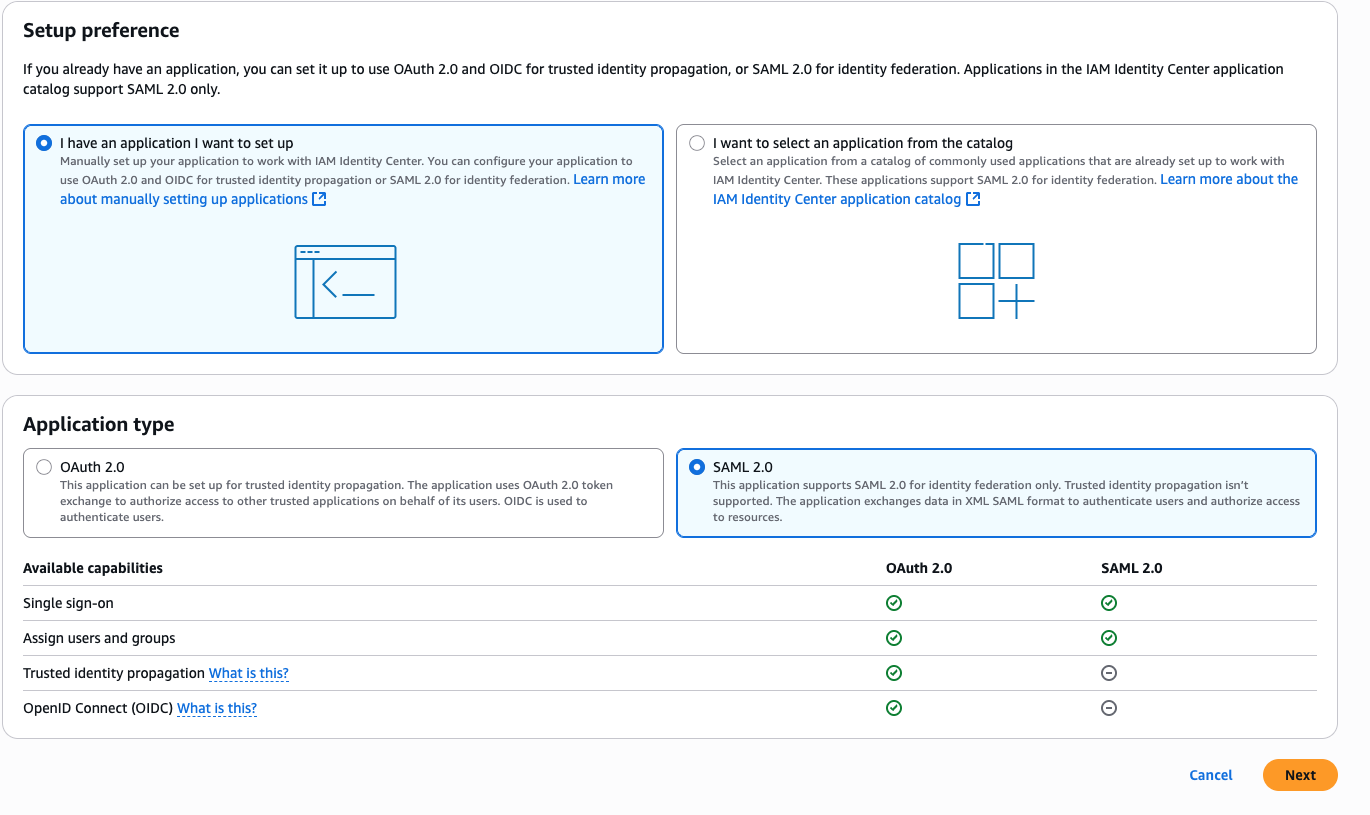Click the "Available capabilities" column header
Screen dimensions: 1370x815
click(x=93, y=568)
